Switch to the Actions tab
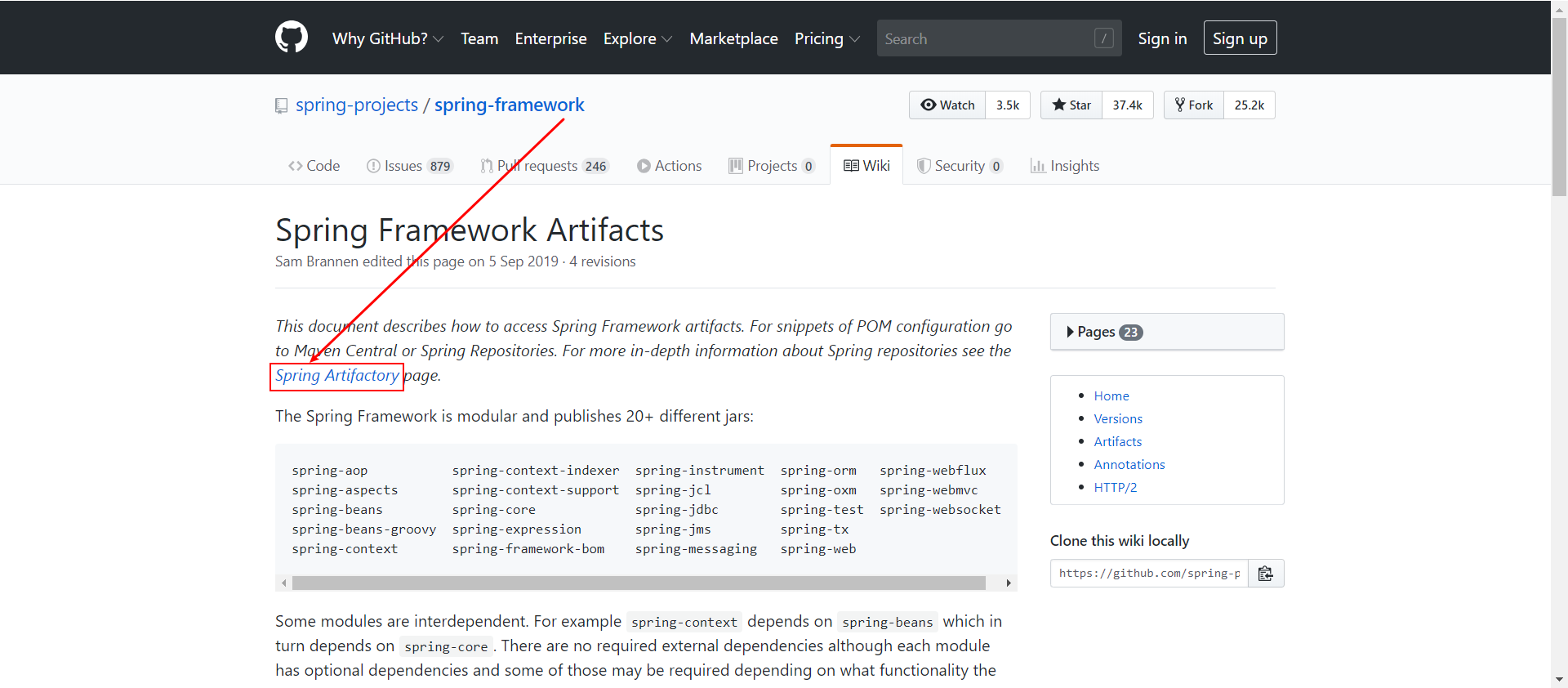1568x688 pixels. 669,166
